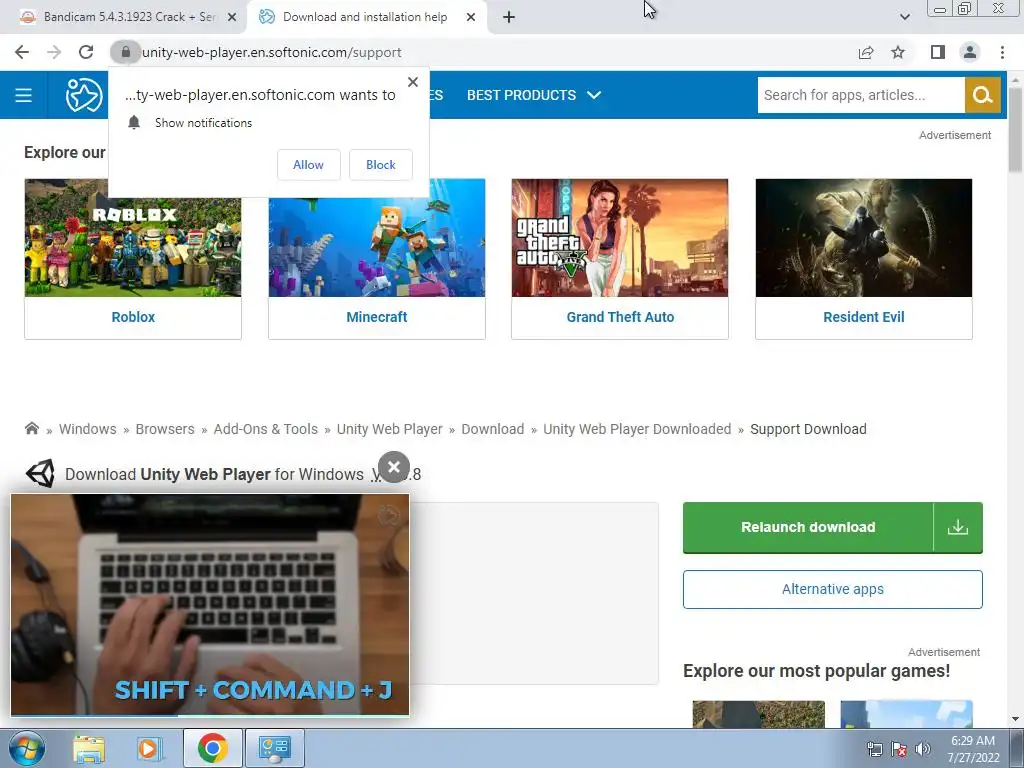
Task: Expand the BEST PRODUCTS dropdown
Action: point(534,95)
